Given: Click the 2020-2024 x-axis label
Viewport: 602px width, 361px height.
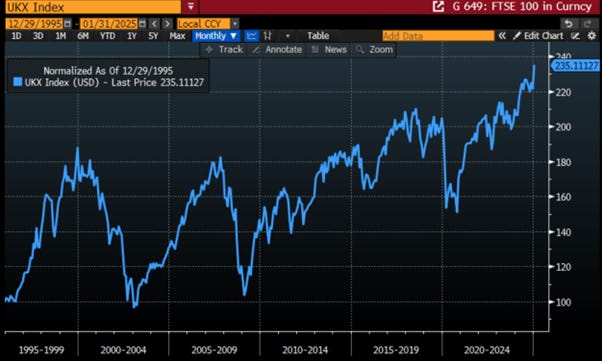Looking at the screenshot, I should click(x=487, y=350).
